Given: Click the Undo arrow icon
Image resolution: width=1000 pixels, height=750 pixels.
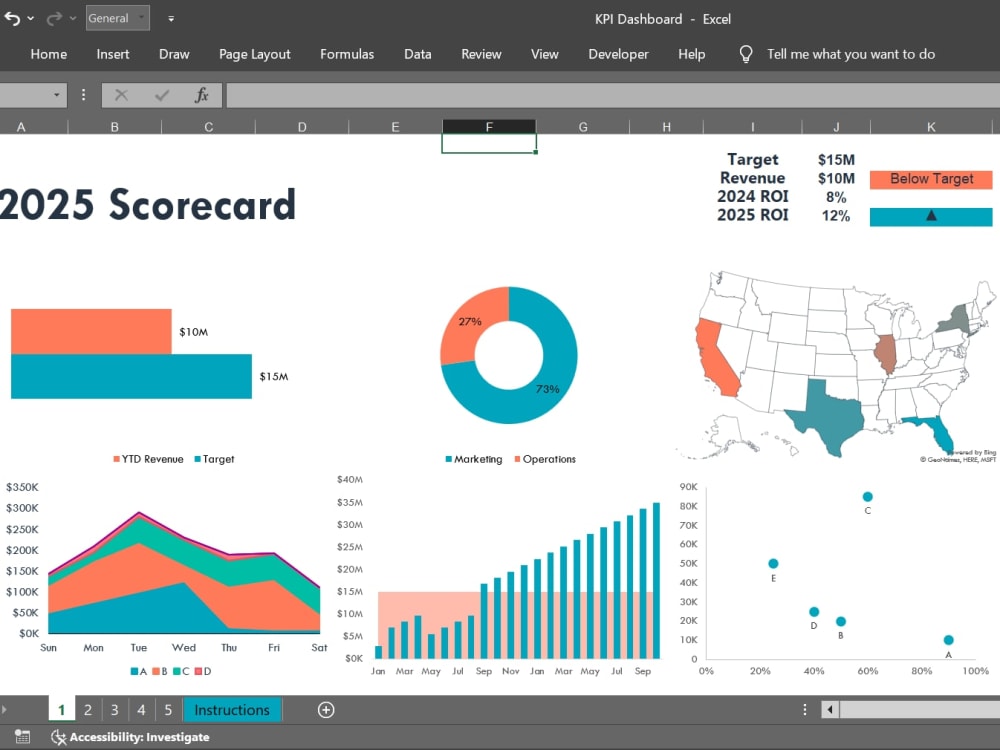Looking at the screenshot, I should click(12, 18).
